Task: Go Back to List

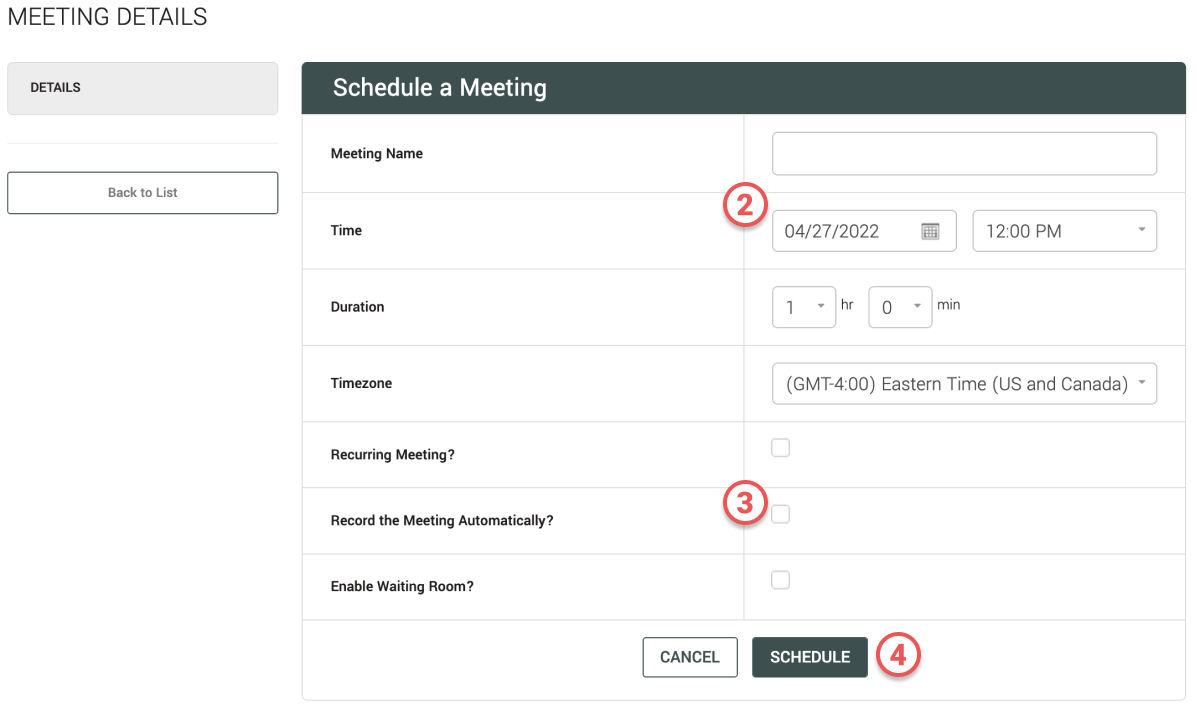Action: click(142, 193)
